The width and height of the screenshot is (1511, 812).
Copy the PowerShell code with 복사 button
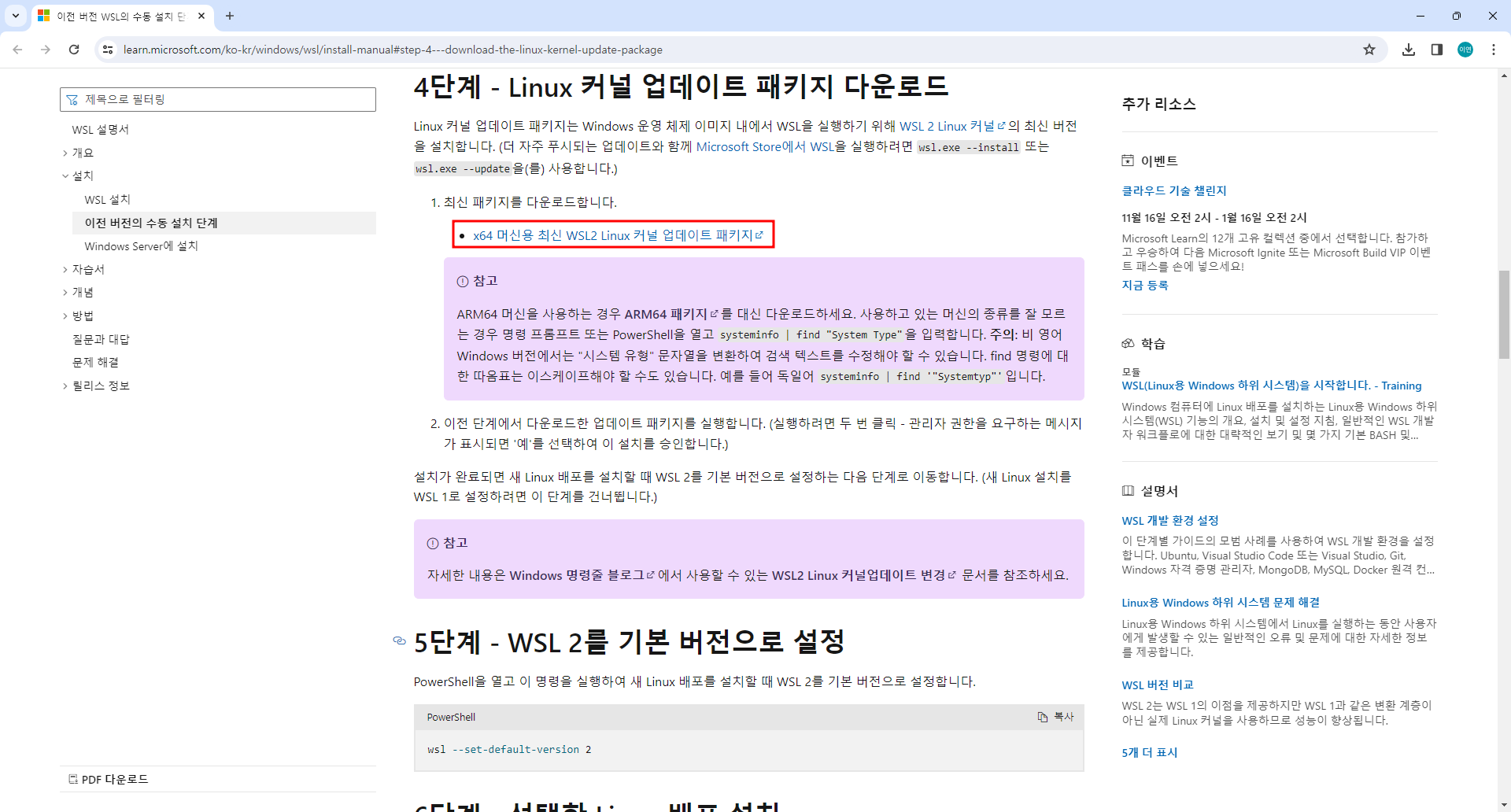1055,717
